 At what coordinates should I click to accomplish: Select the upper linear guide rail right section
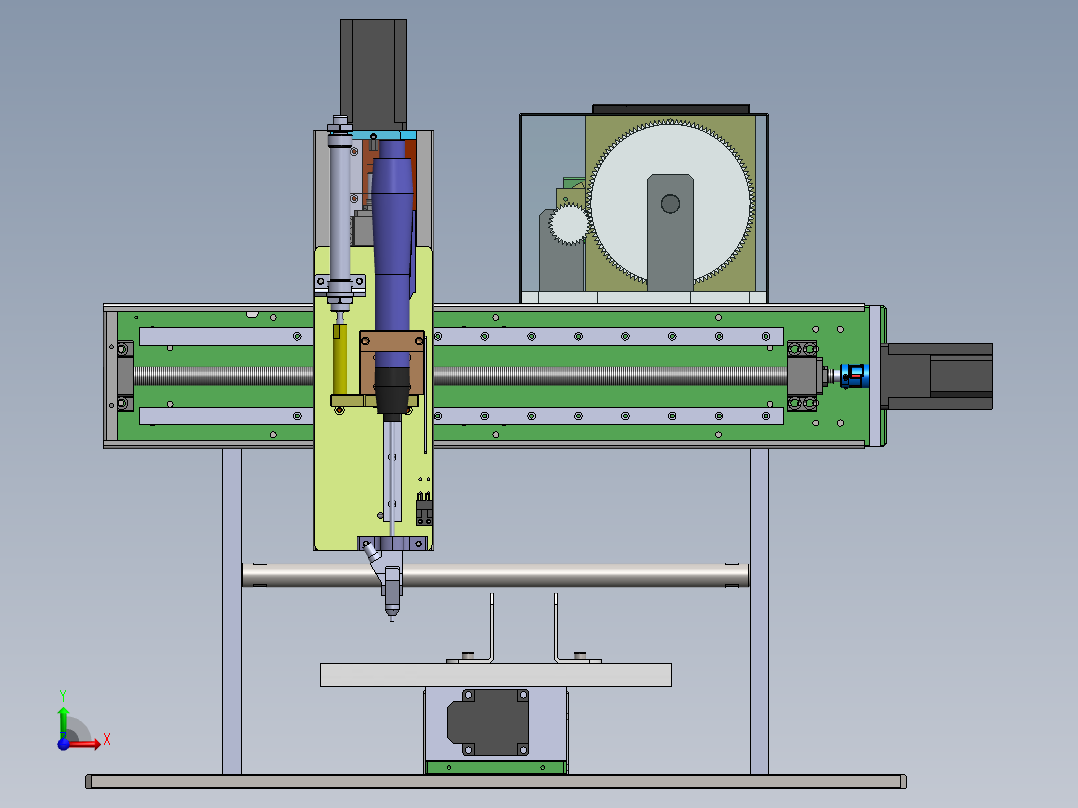pos(608,336)
